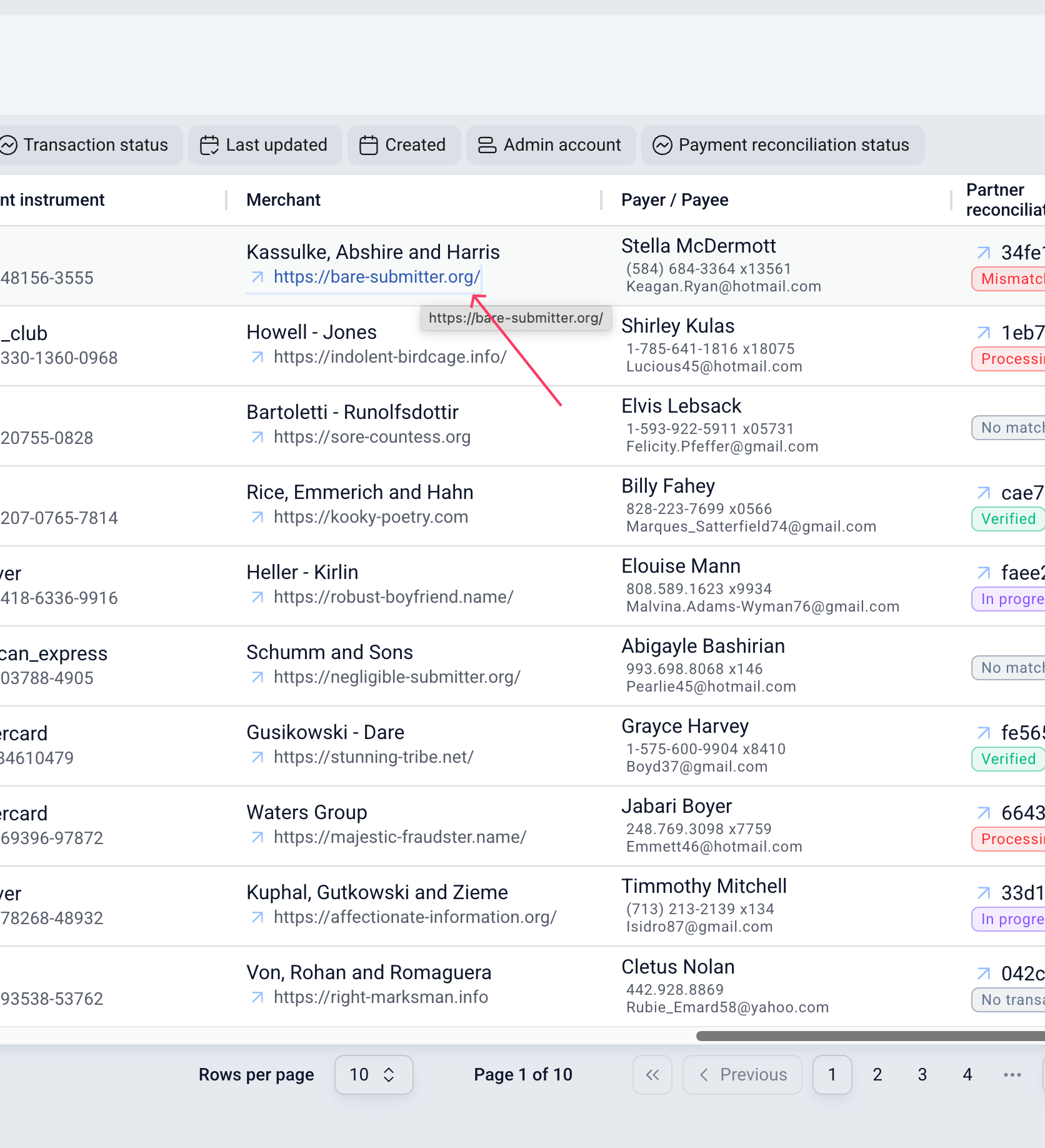
Task: Click arrow icon beside 1eb7 reconciliation ID
Action: point(984,333)
